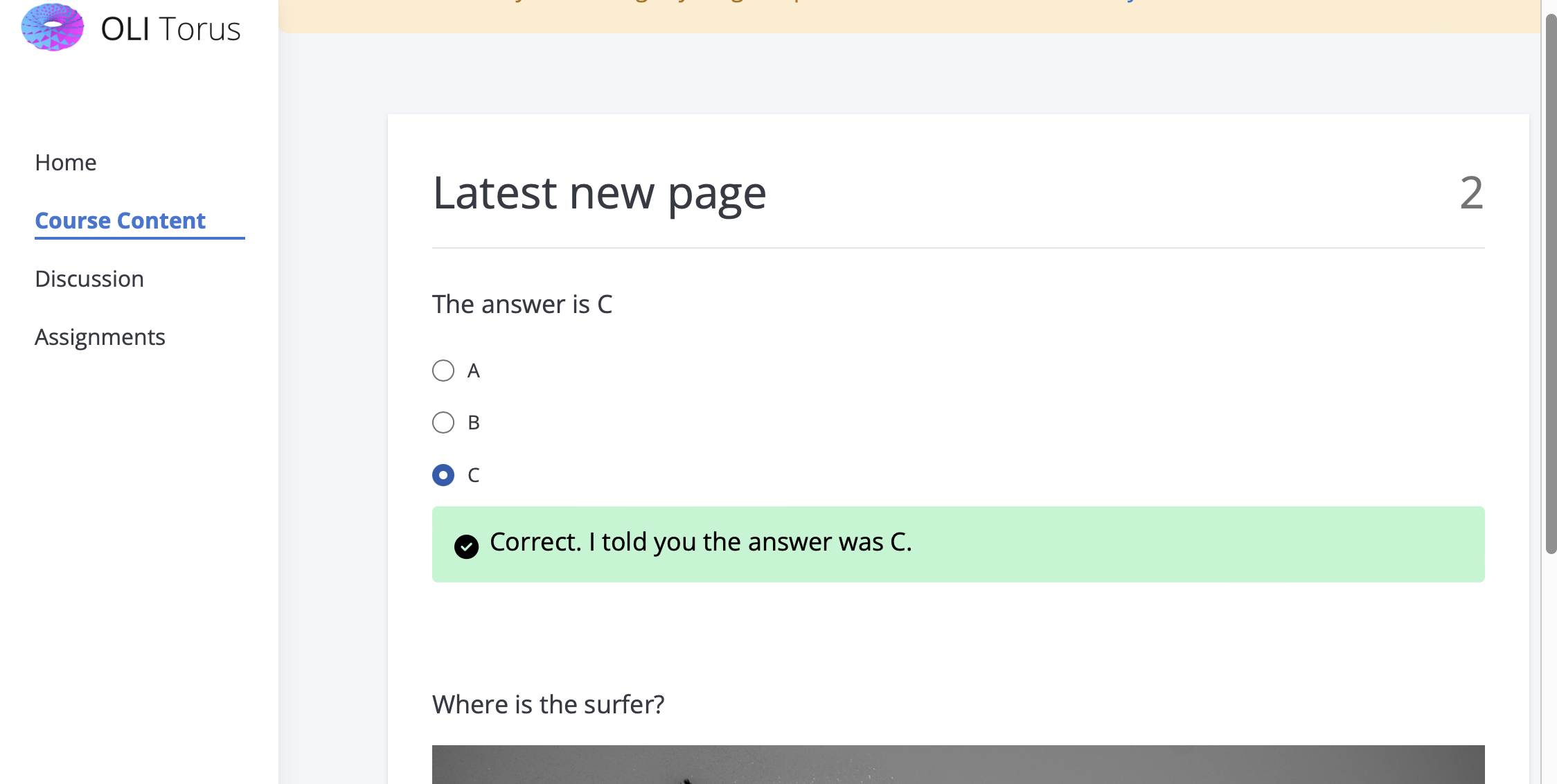1557x784 pixels.
Task: Open the Assignments page
Action: click(x=100, y=337)
